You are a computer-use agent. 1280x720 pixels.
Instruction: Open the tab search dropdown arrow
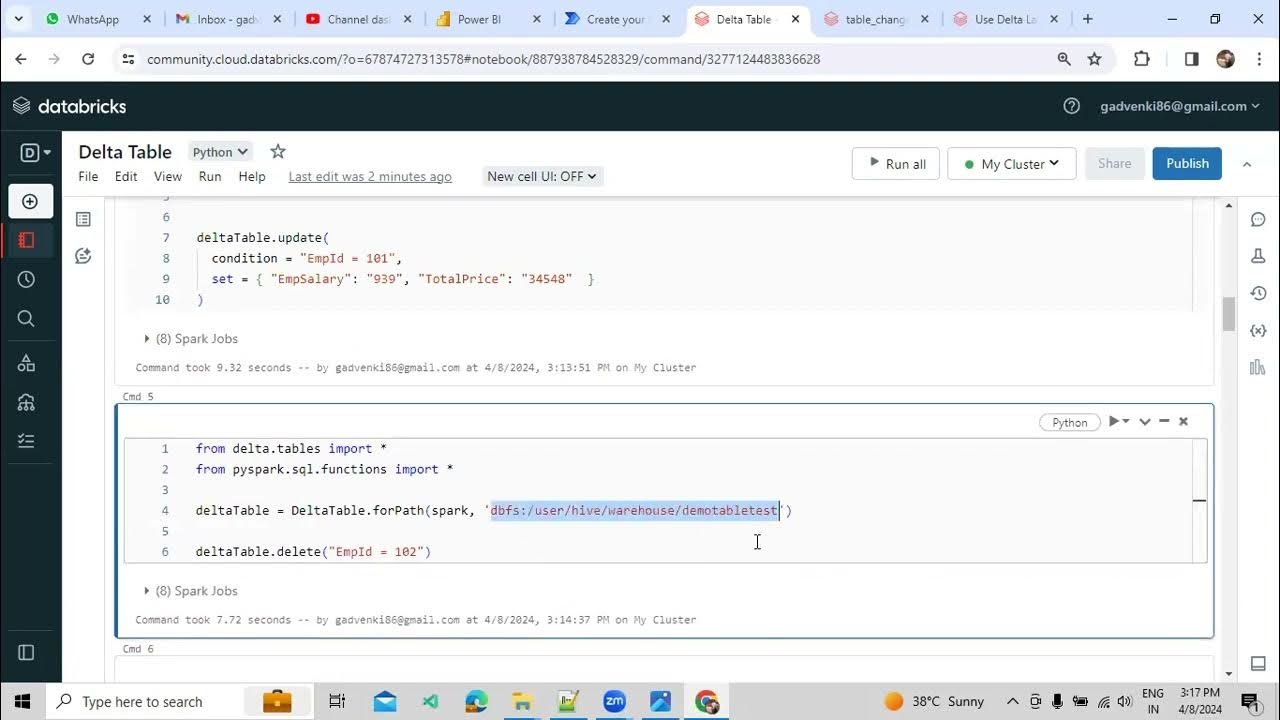(x=18, y=19)
